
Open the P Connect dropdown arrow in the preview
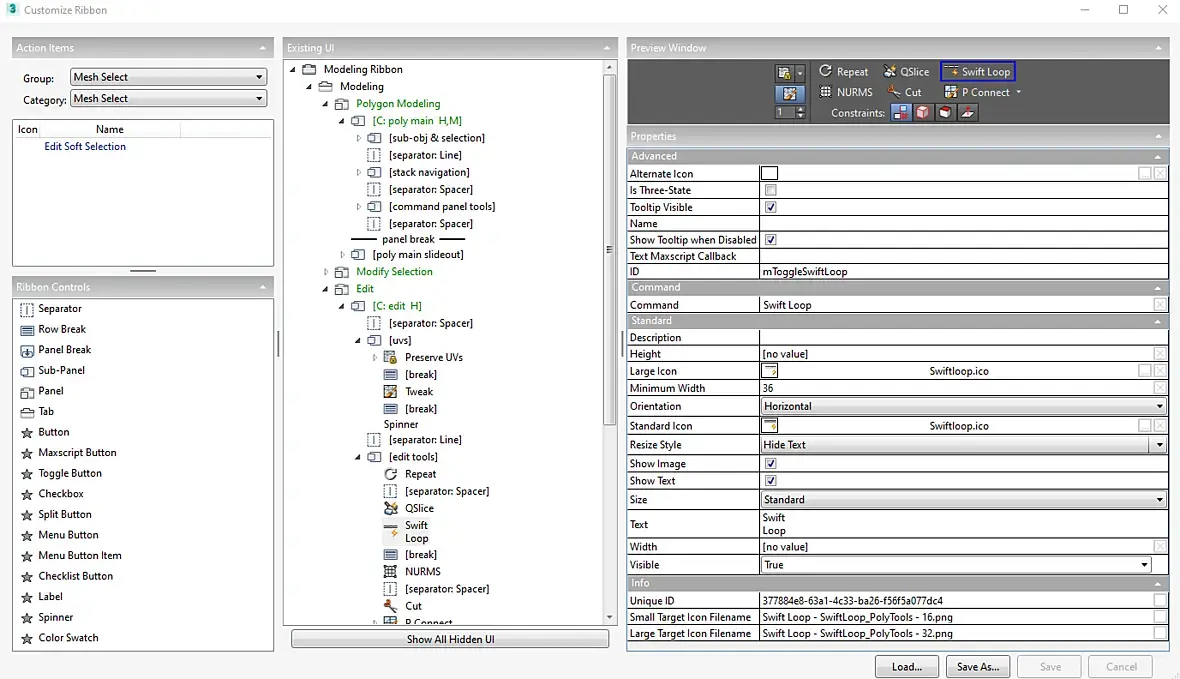(x=1018, y=92)
